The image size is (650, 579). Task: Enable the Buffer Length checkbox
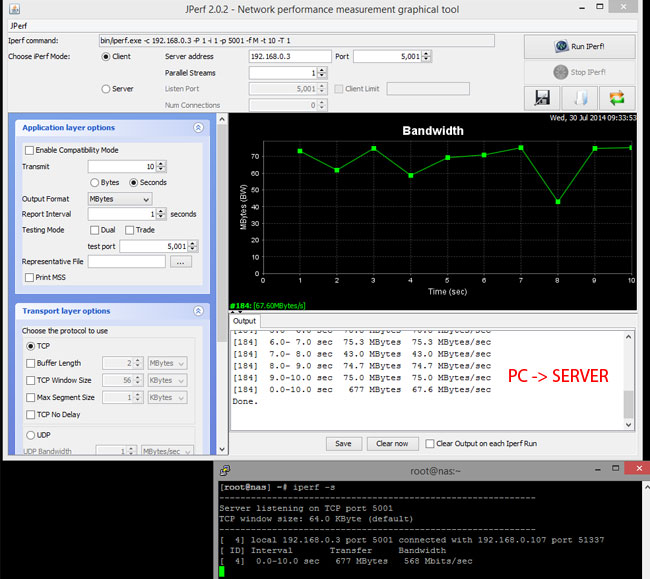coord(30,363)
